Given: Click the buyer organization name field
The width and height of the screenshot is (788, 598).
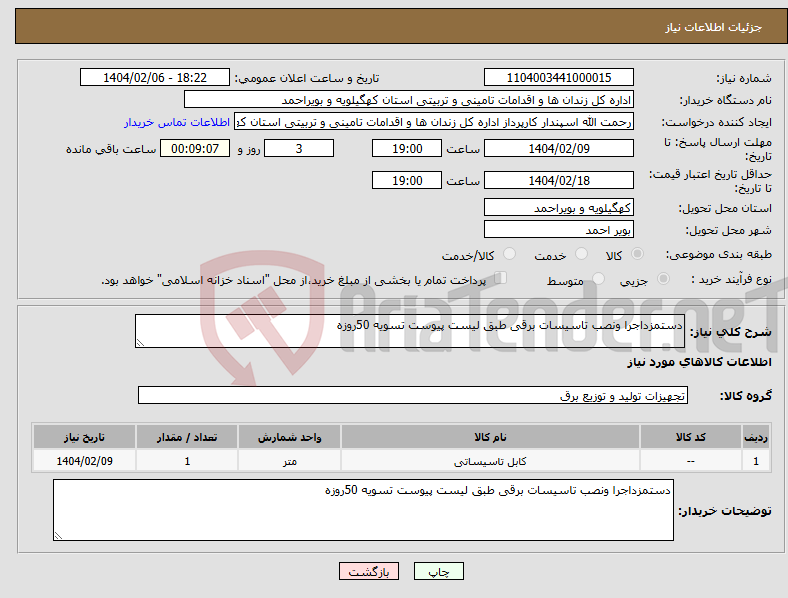Looking at the screenshot, I should [x=409, y=99].
